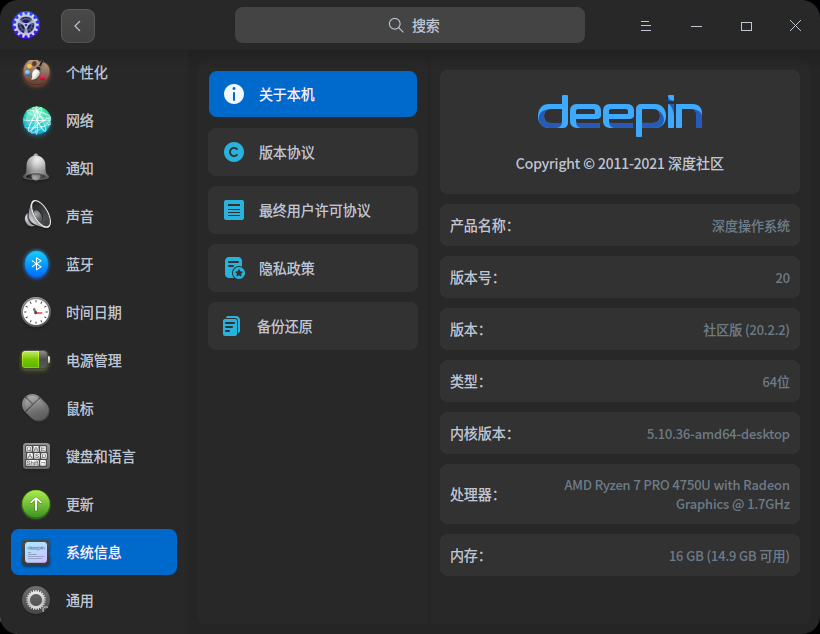This screenshot has width=820, height=634.
Task: Switch to the 网络 category
Action: pos(94,120)
